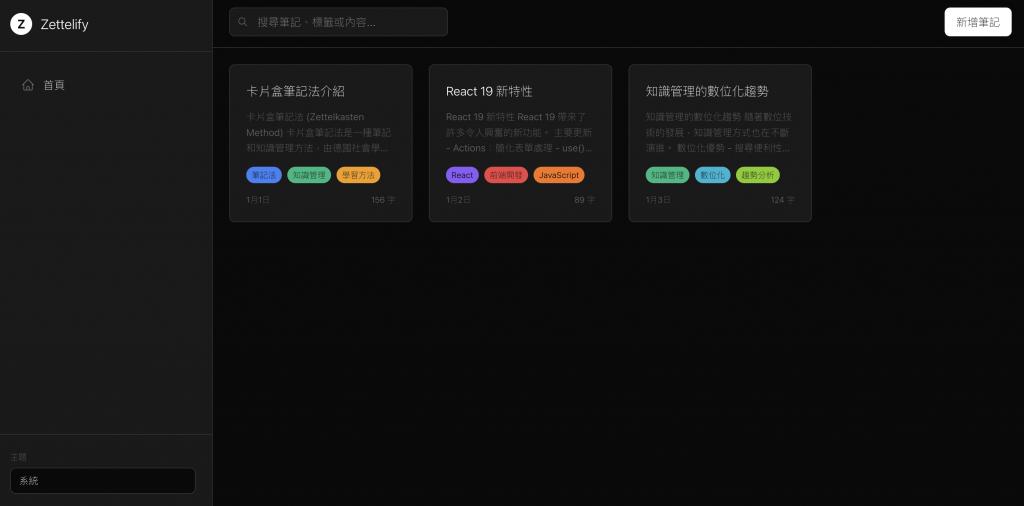The image size is (1024, 506).
Task: Open the 系統 theme dropdown
Action: (103, 481)
